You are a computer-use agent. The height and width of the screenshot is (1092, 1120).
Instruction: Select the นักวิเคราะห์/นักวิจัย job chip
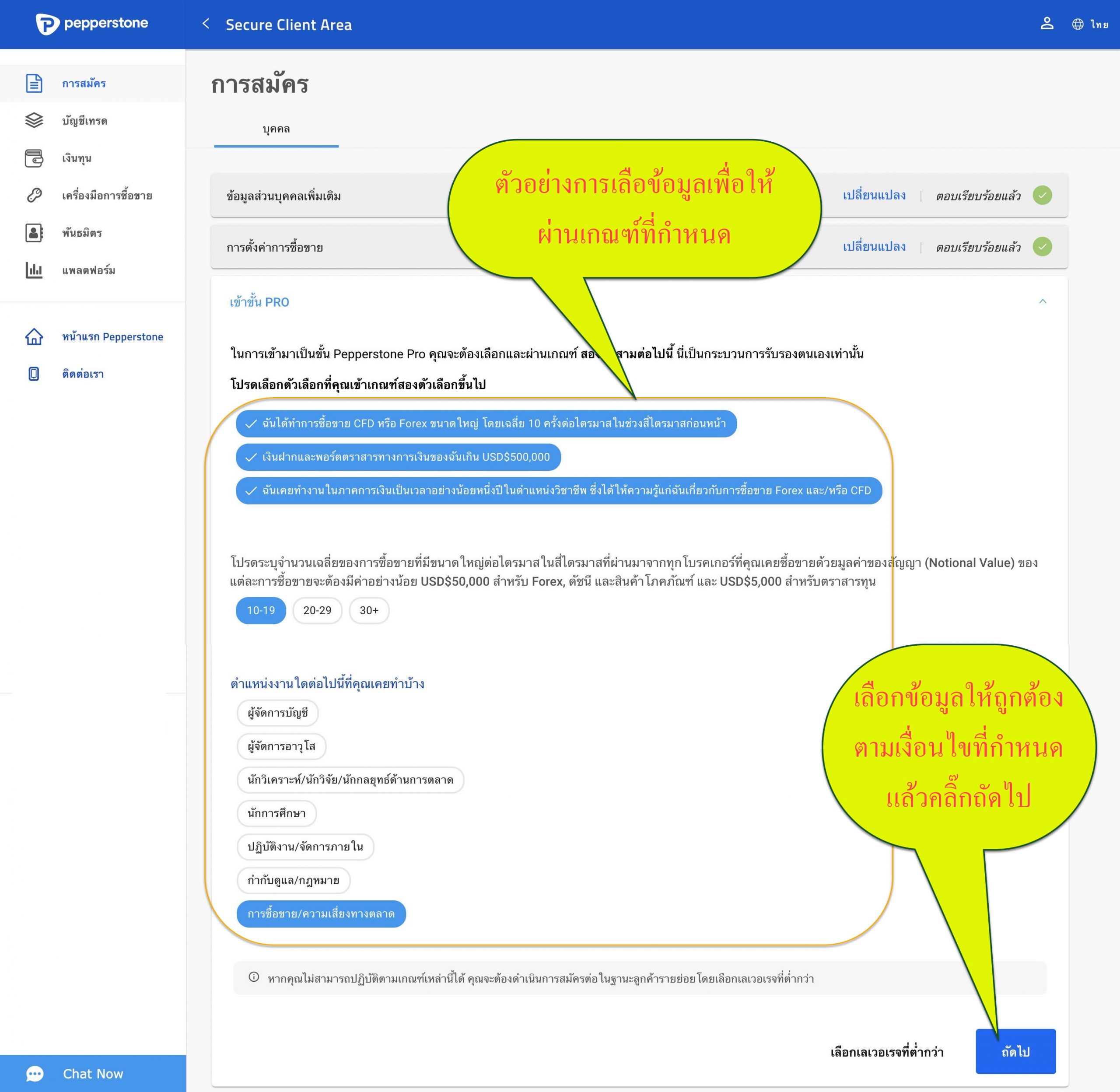(x=350, y=780)
